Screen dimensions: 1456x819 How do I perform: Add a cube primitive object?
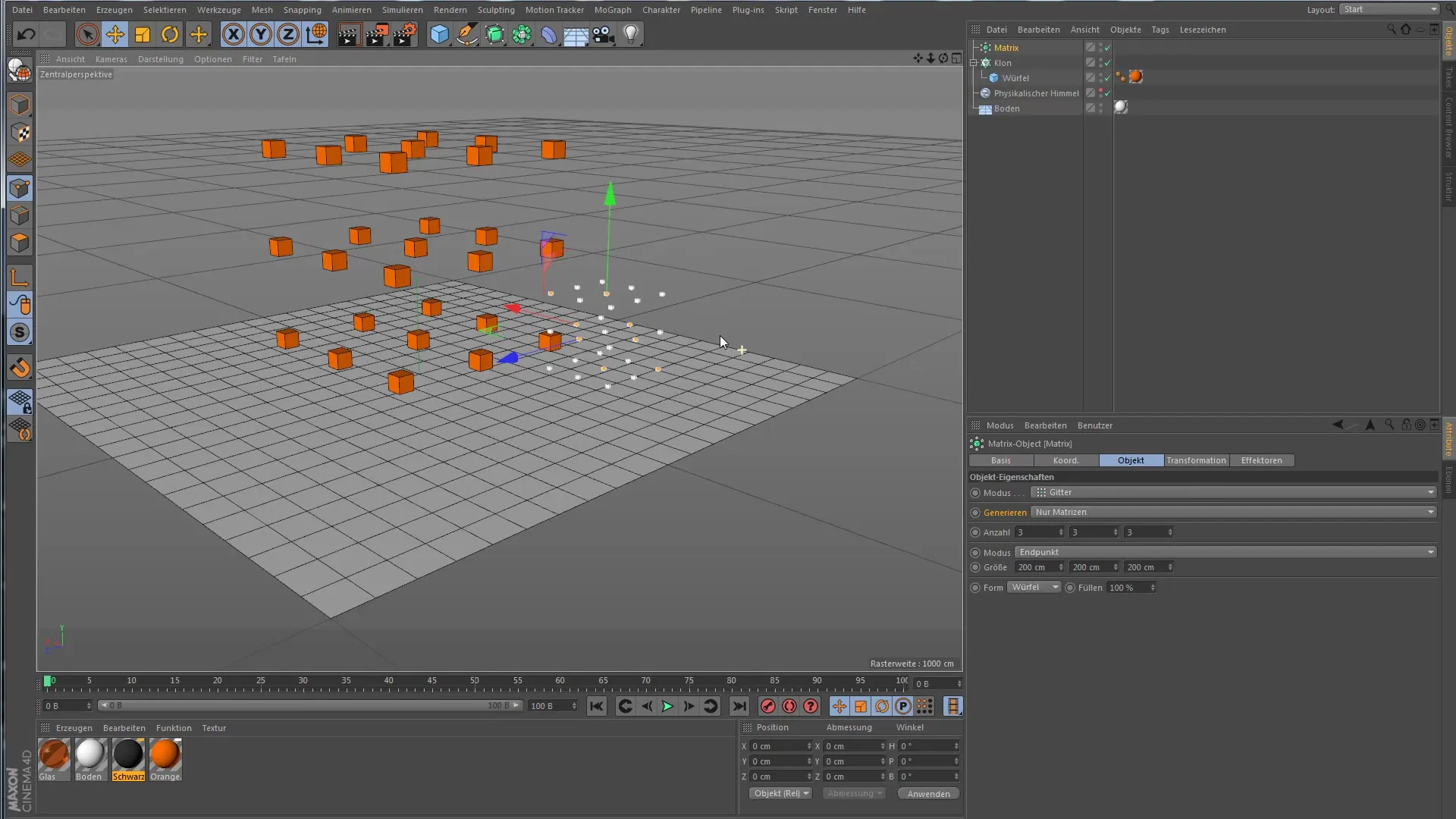click(x=439, y=34)
